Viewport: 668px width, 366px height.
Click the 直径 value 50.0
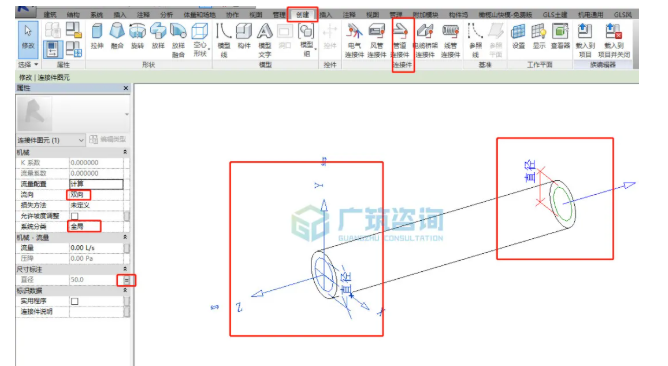click(96, 280)
